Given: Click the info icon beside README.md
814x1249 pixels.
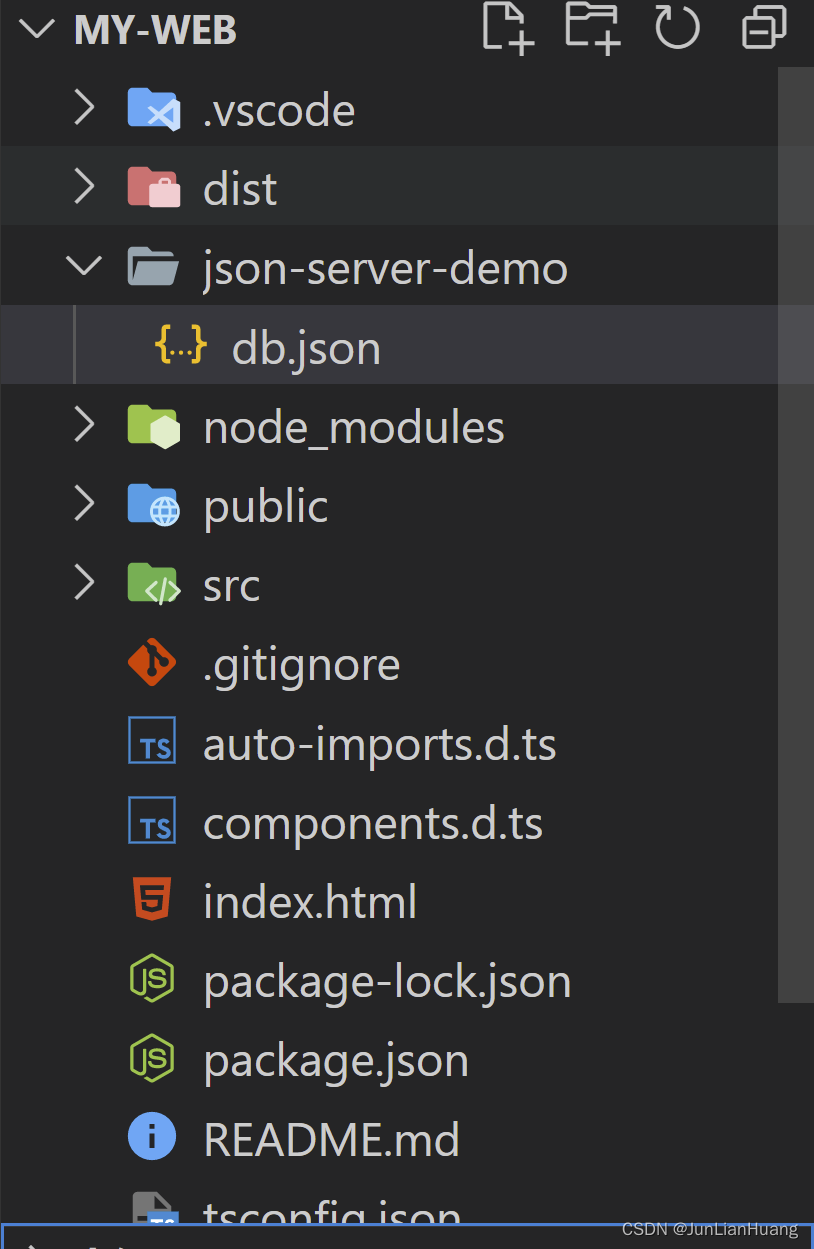Looking at the screenshot, I should pyautogui.click(x=152, y=1137).
